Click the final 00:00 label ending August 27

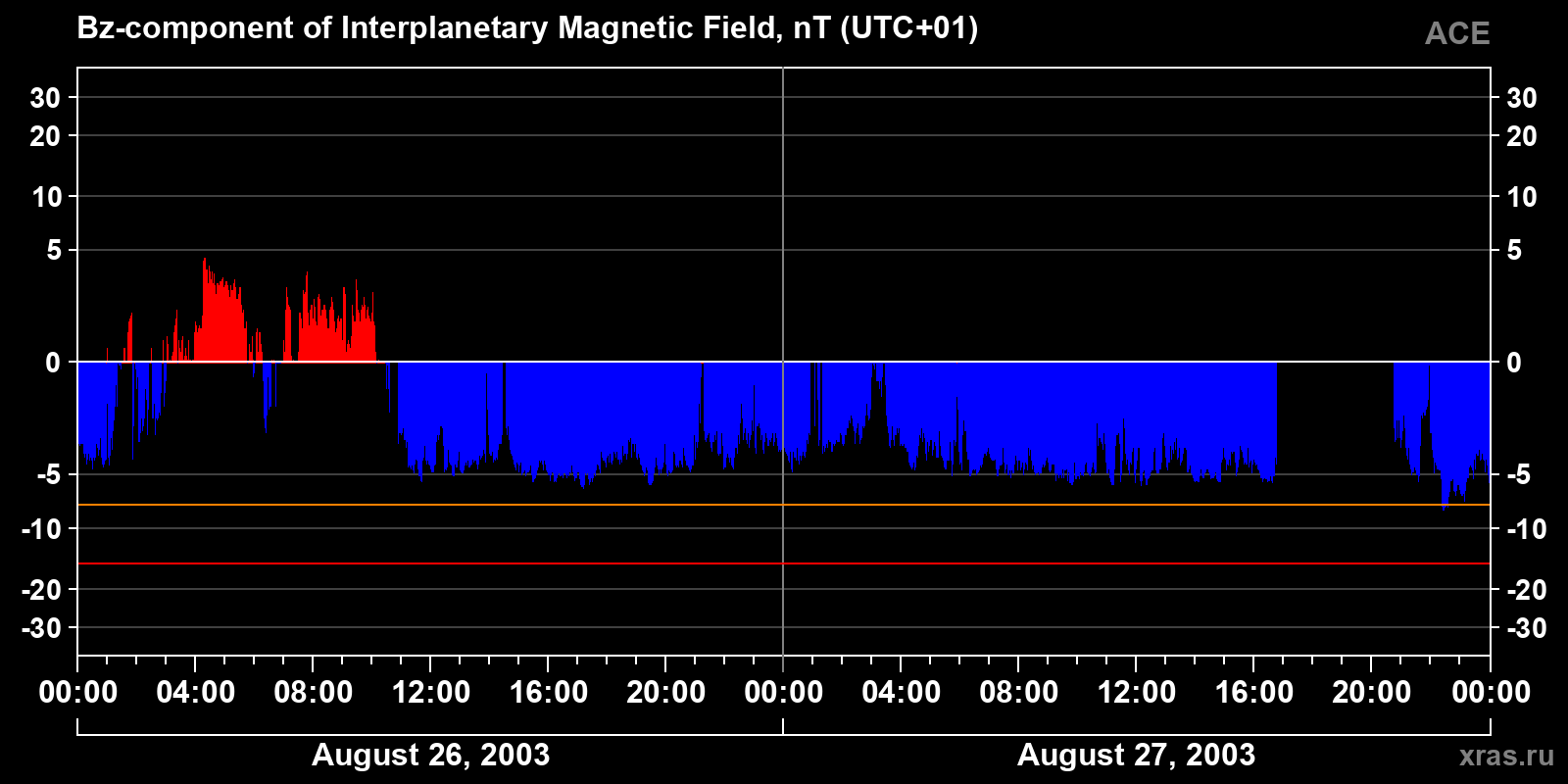1491,692
